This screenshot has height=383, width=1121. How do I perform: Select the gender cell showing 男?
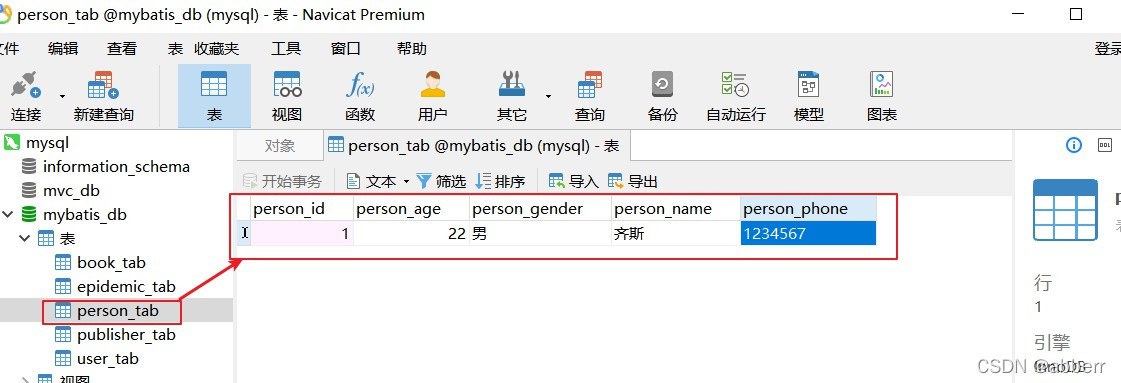541,233
